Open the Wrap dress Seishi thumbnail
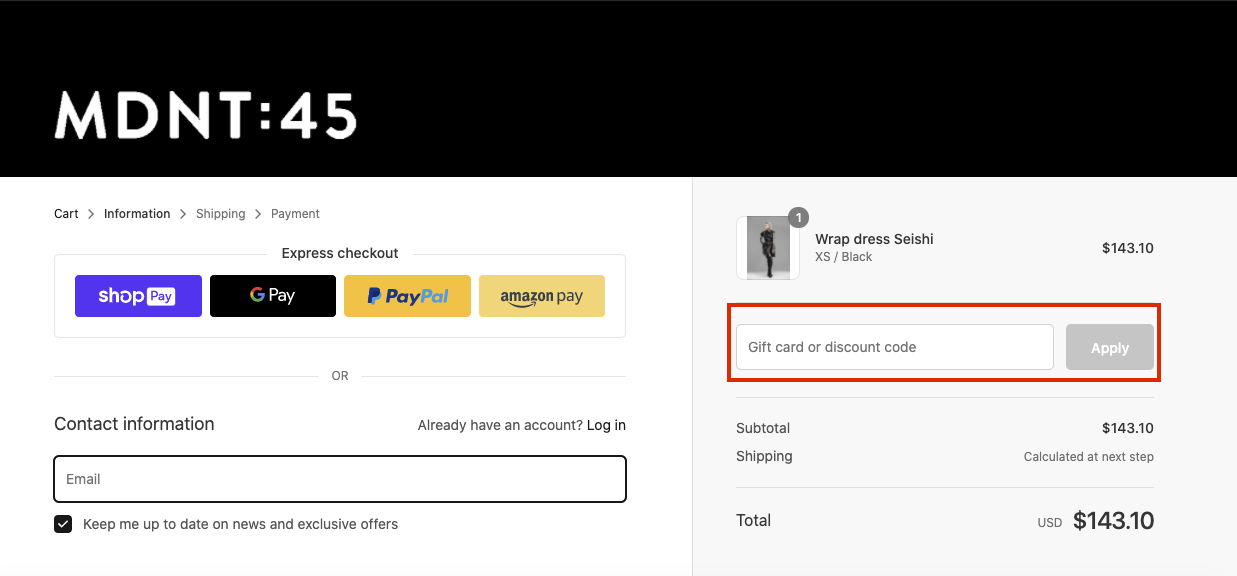This screenshot has height=576, width=1237. (x=768, y=248)
